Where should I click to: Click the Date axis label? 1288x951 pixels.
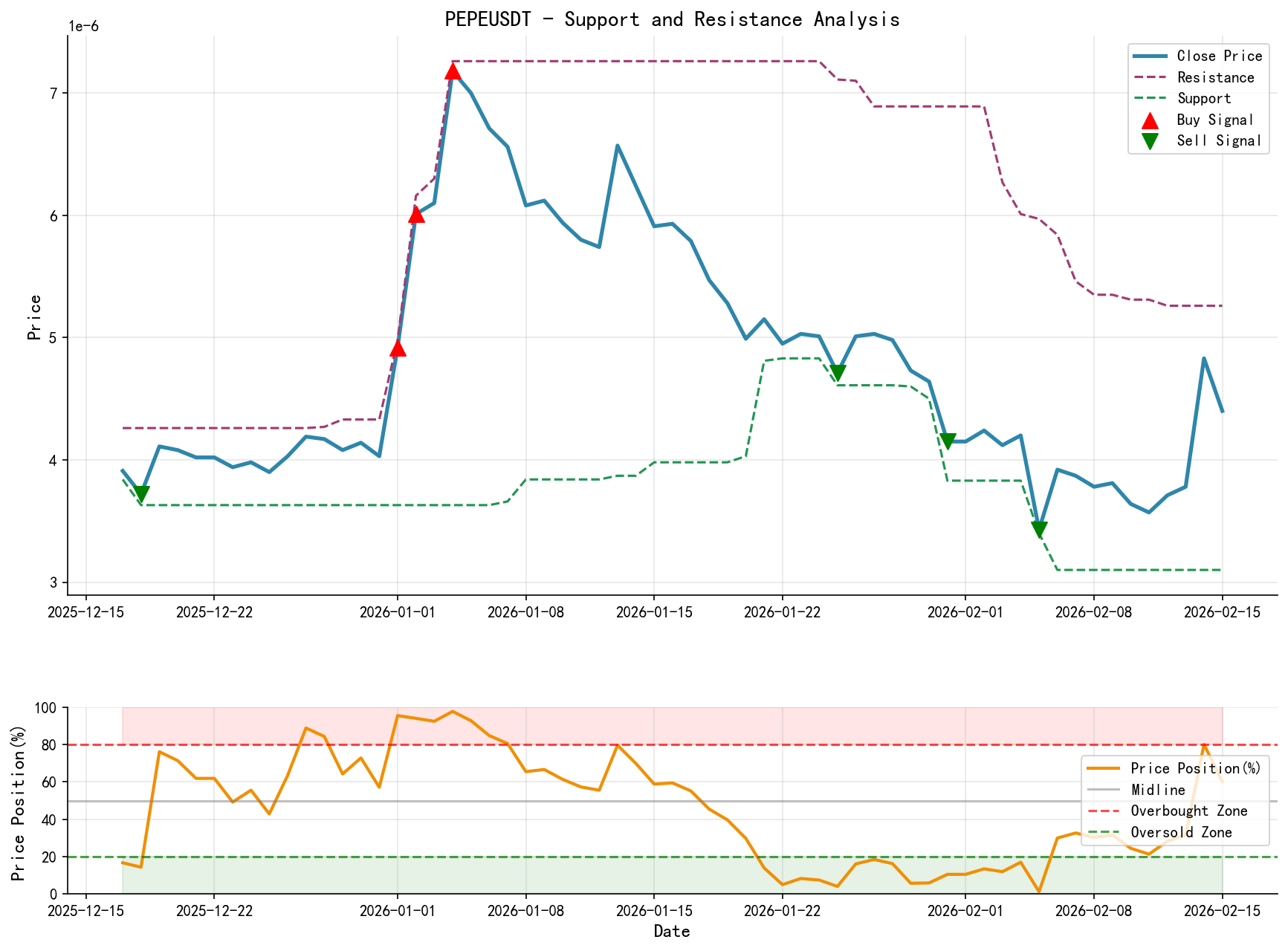pos(673,931)
